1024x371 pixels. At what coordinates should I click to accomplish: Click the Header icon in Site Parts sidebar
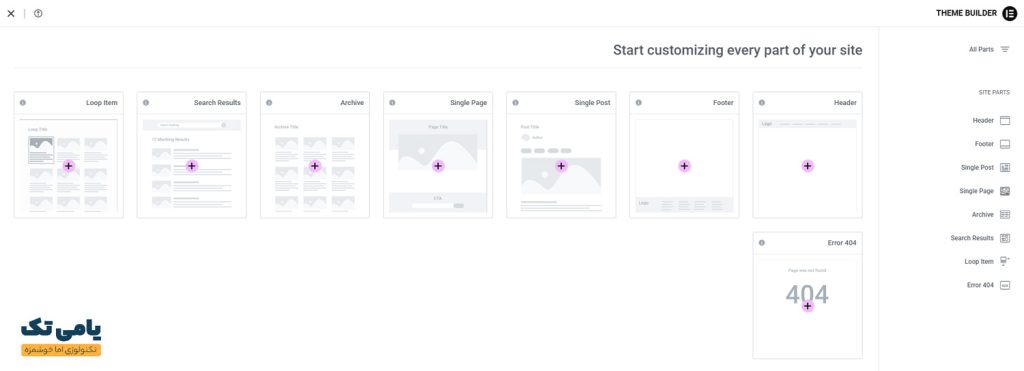[1005, 121]
